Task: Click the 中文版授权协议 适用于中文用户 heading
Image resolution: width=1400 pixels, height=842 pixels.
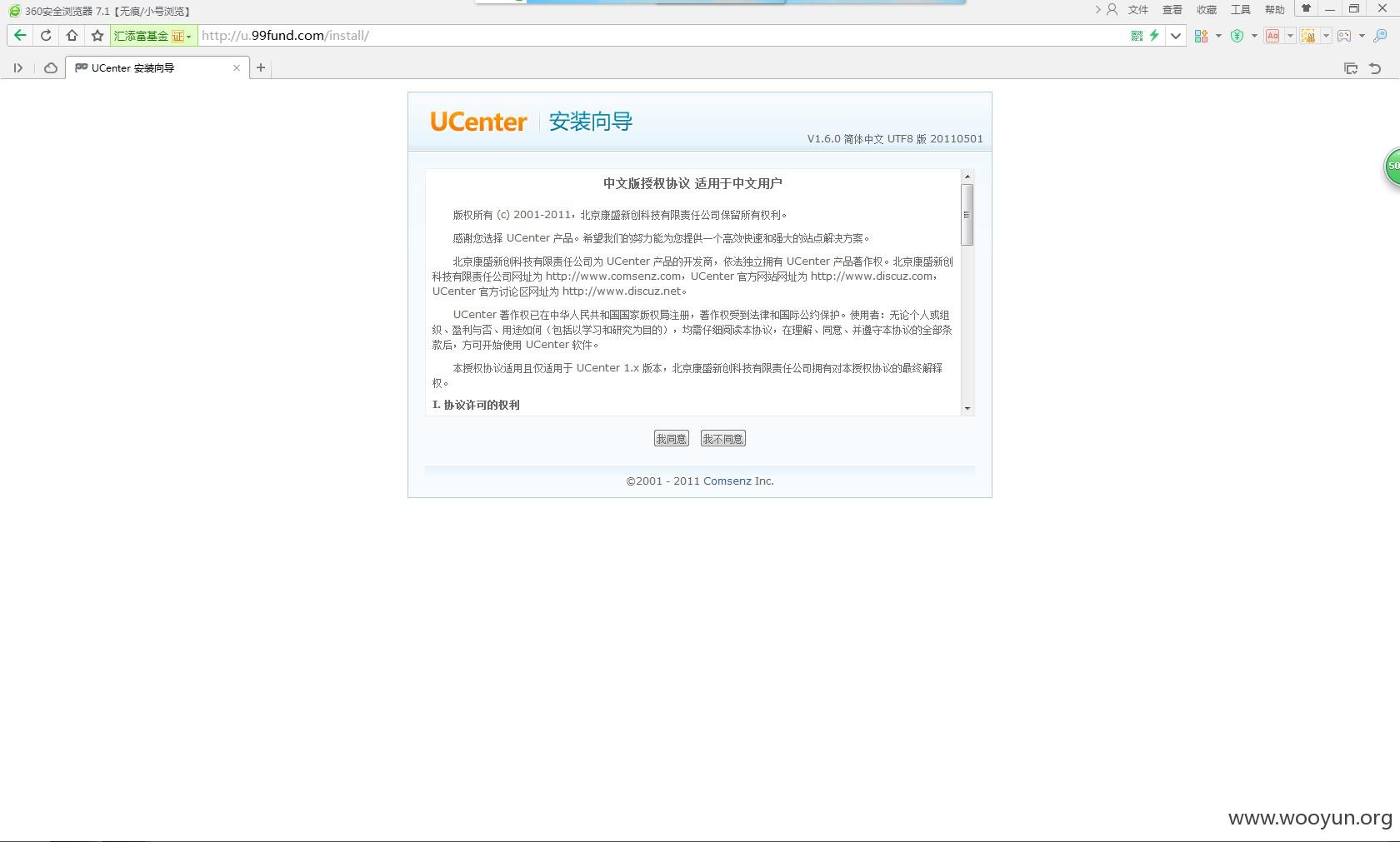Action: [x=692, y=183]
